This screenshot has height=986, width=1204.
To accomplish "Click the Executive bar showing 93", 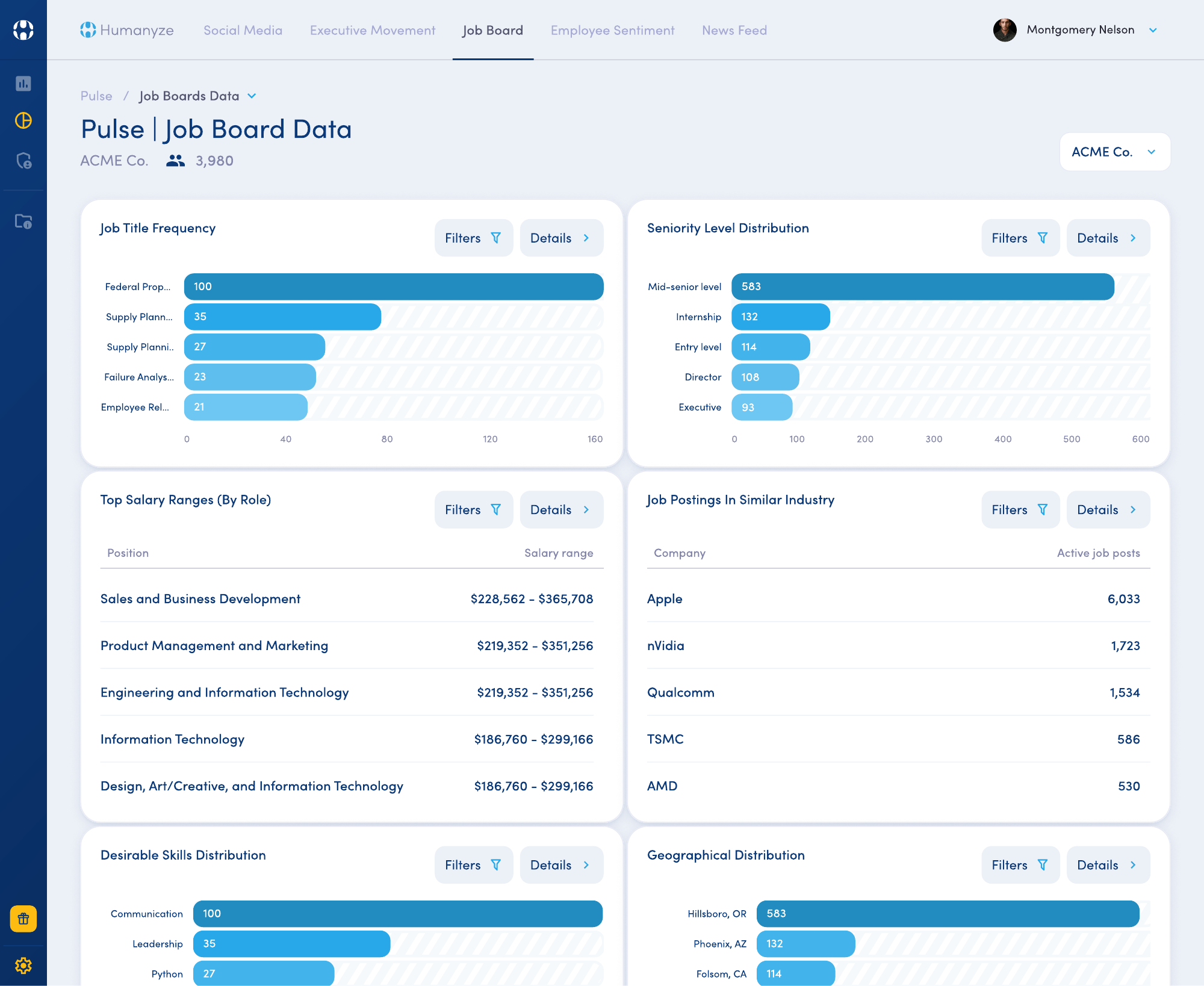I will pyautogui.click(x=762, y=407).
